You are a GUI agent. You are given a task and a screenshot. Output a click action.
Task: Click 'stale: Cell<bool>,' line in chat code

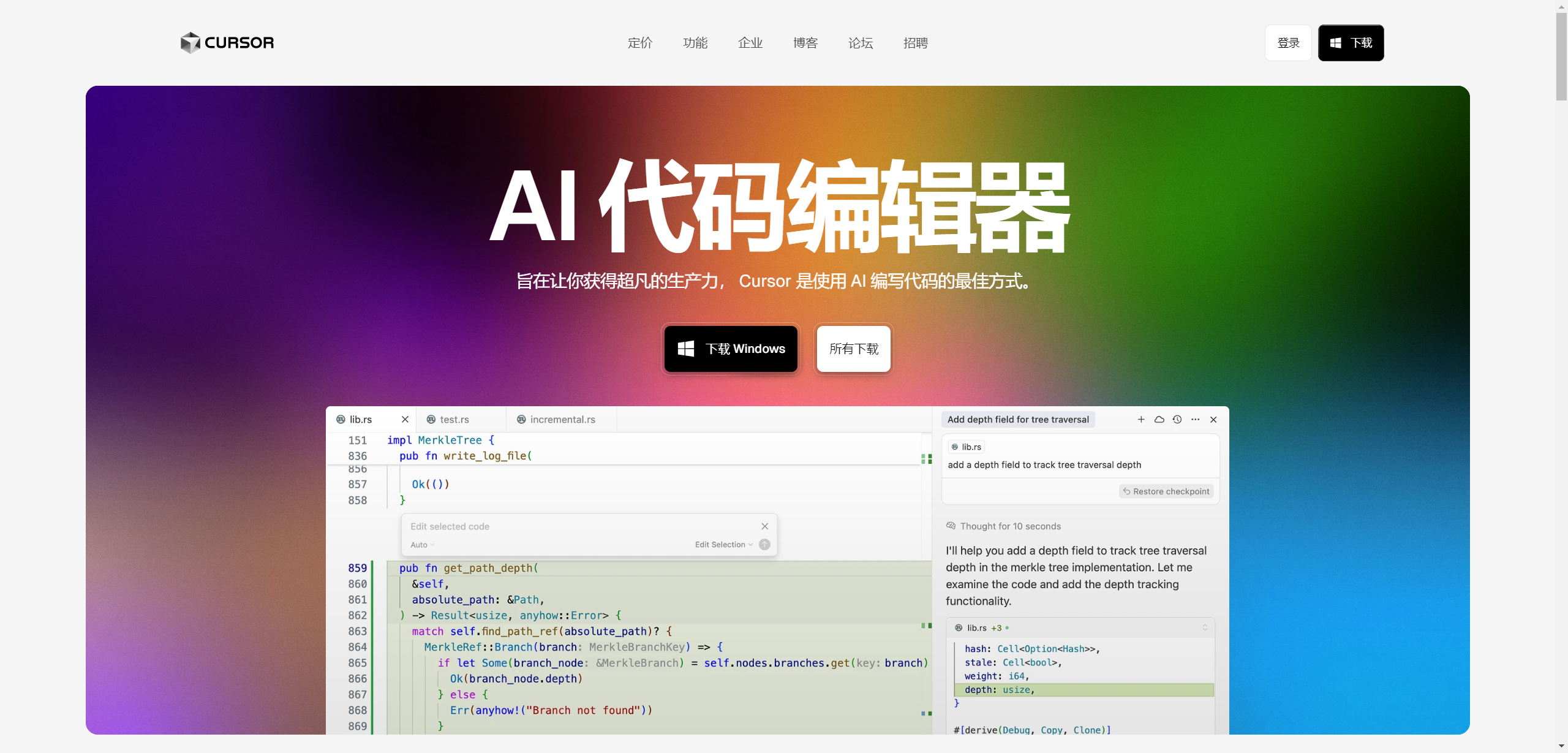click(x=1013, y=663)
